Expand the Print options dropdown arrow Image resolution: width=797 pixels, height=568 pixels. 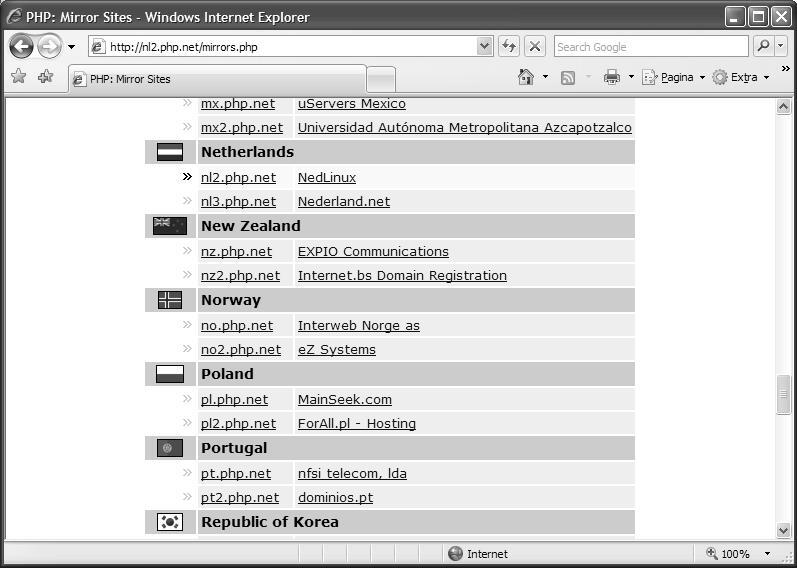point(631,77)
